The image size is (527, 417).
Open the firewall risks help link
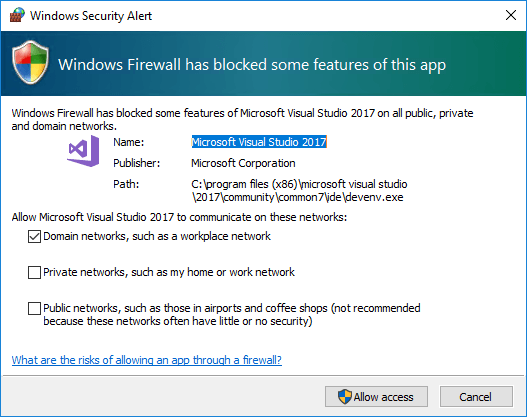click(x=147, y=360)
